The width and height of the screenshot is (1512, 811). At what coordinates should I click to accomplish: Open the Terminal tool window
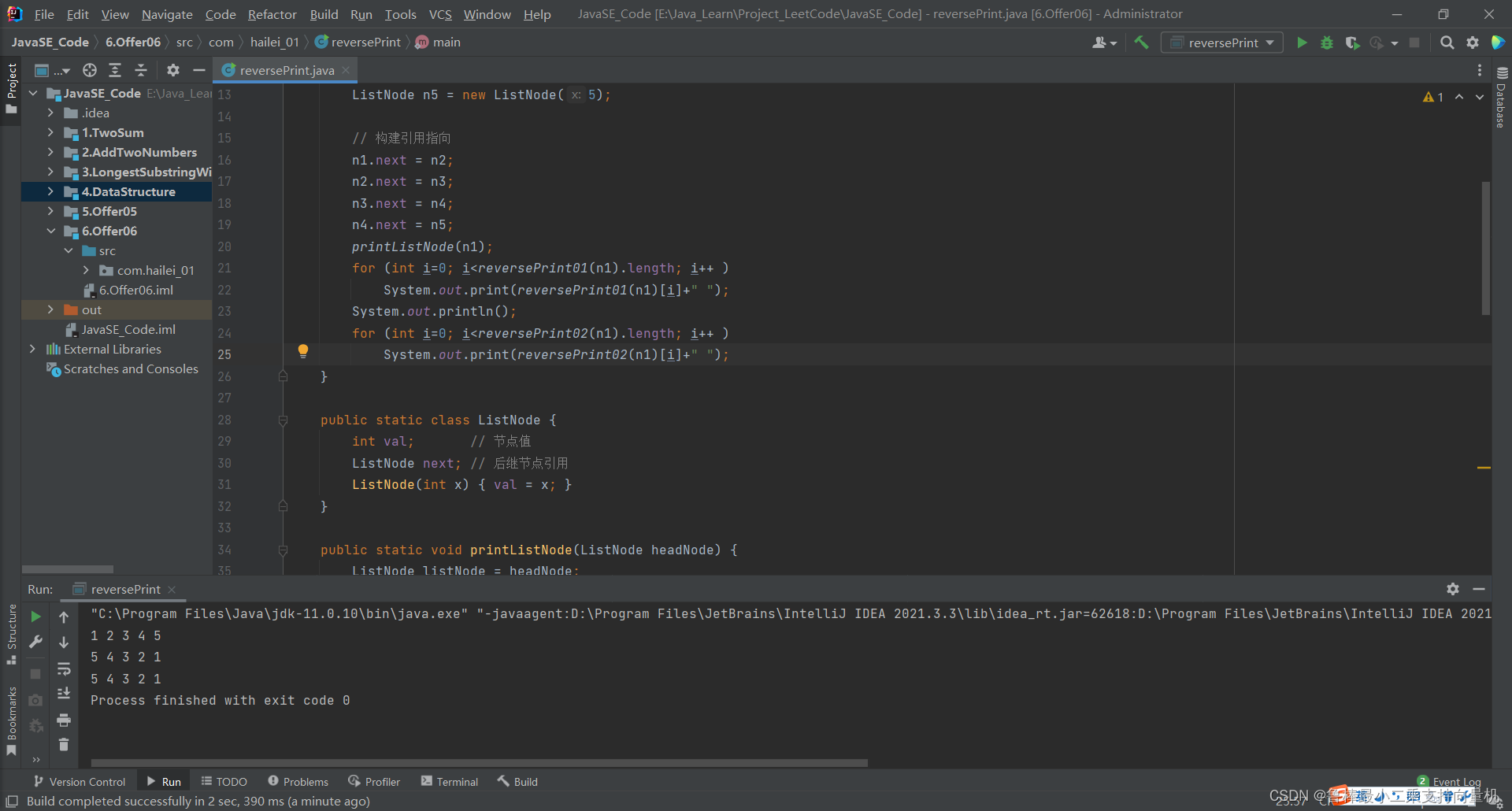[x=450, y=781]
